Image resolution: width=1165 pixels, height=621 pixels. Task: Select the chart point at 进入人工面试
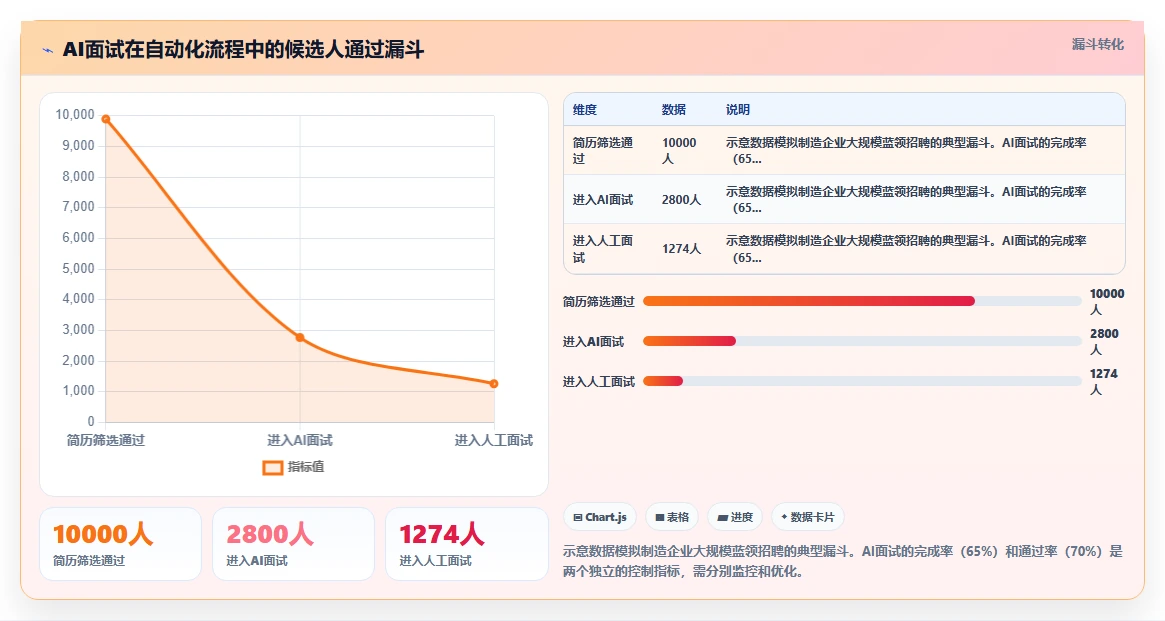(x=494, y=383)
